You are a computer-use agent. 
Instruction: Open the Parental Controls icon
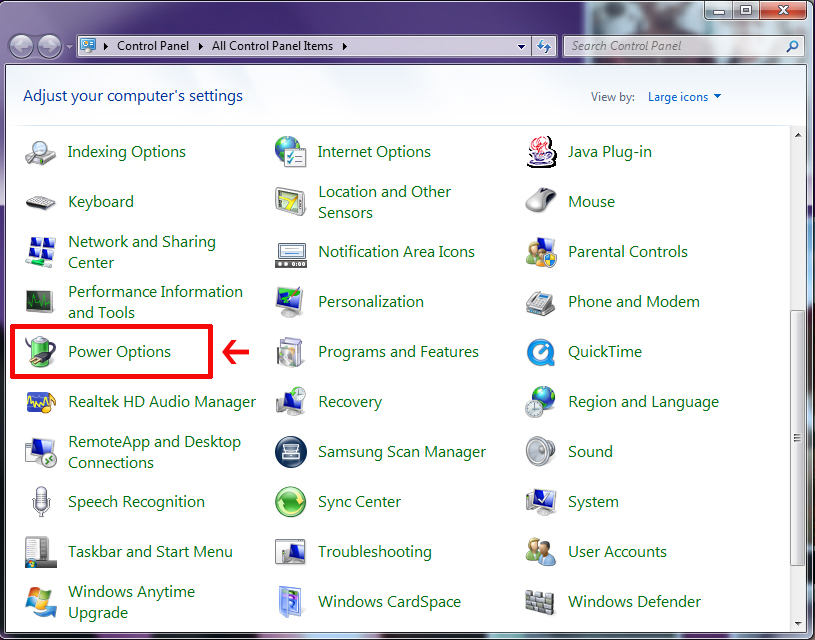point(541,252)
